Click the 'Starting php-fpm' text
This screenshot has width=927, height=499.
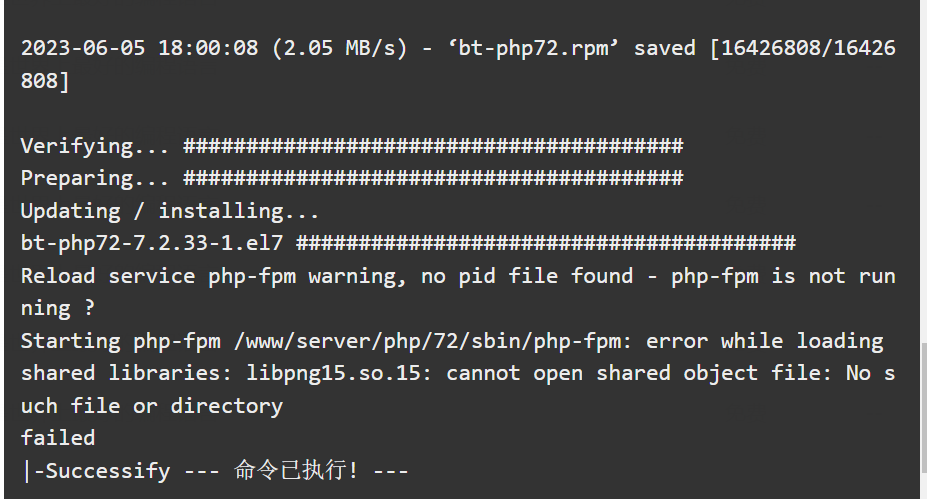click(x=121, y=341)
